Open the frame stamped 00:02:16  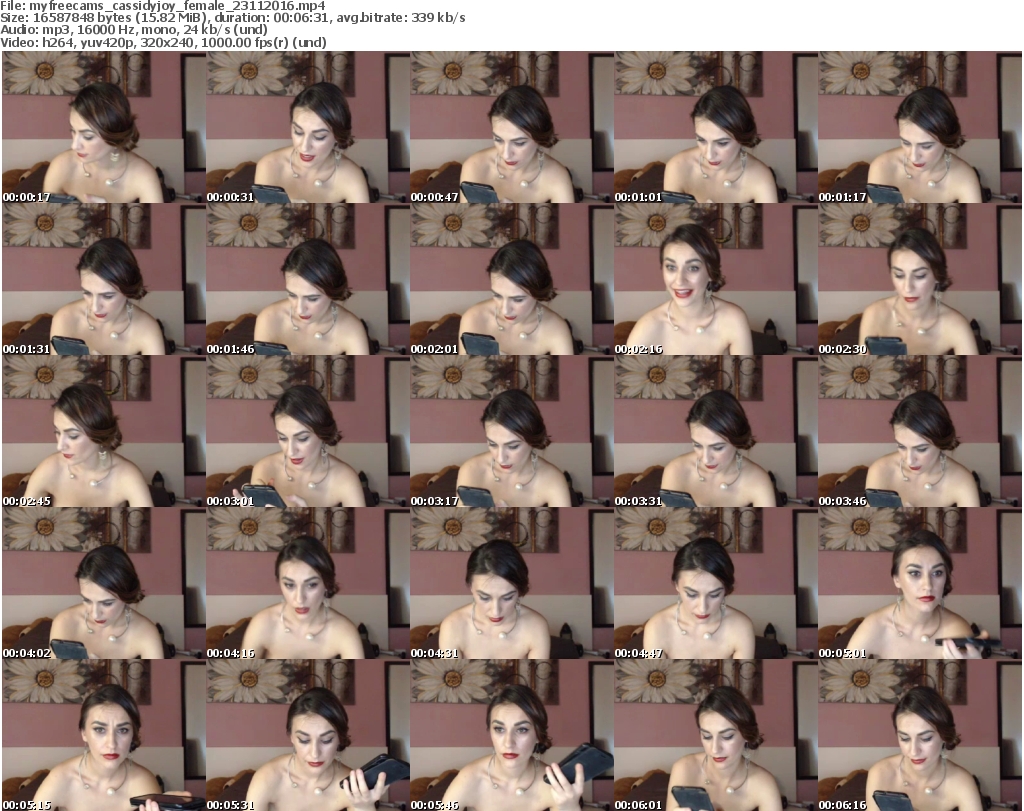716,279
